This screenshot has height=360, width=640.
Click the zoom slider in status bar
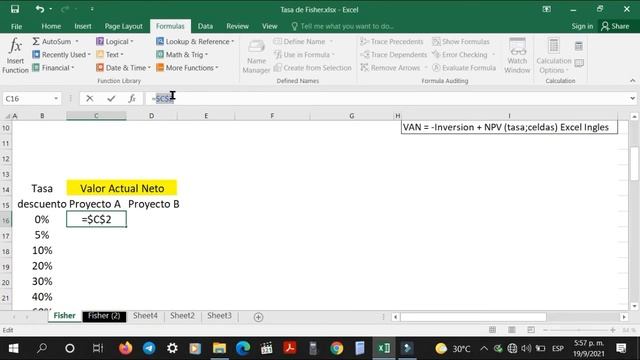point(579,330)
